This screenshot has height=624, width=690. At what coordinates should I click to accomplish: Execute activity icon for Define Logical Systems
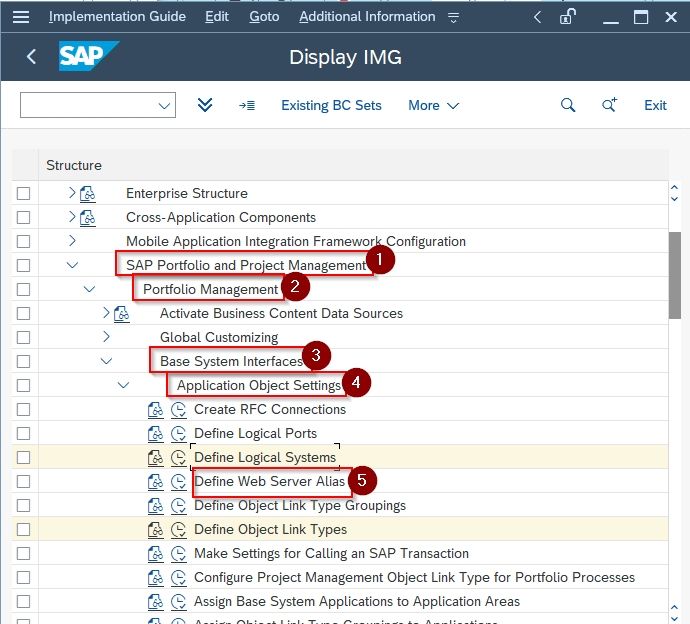pyautogui.click(x=179, y=458)
